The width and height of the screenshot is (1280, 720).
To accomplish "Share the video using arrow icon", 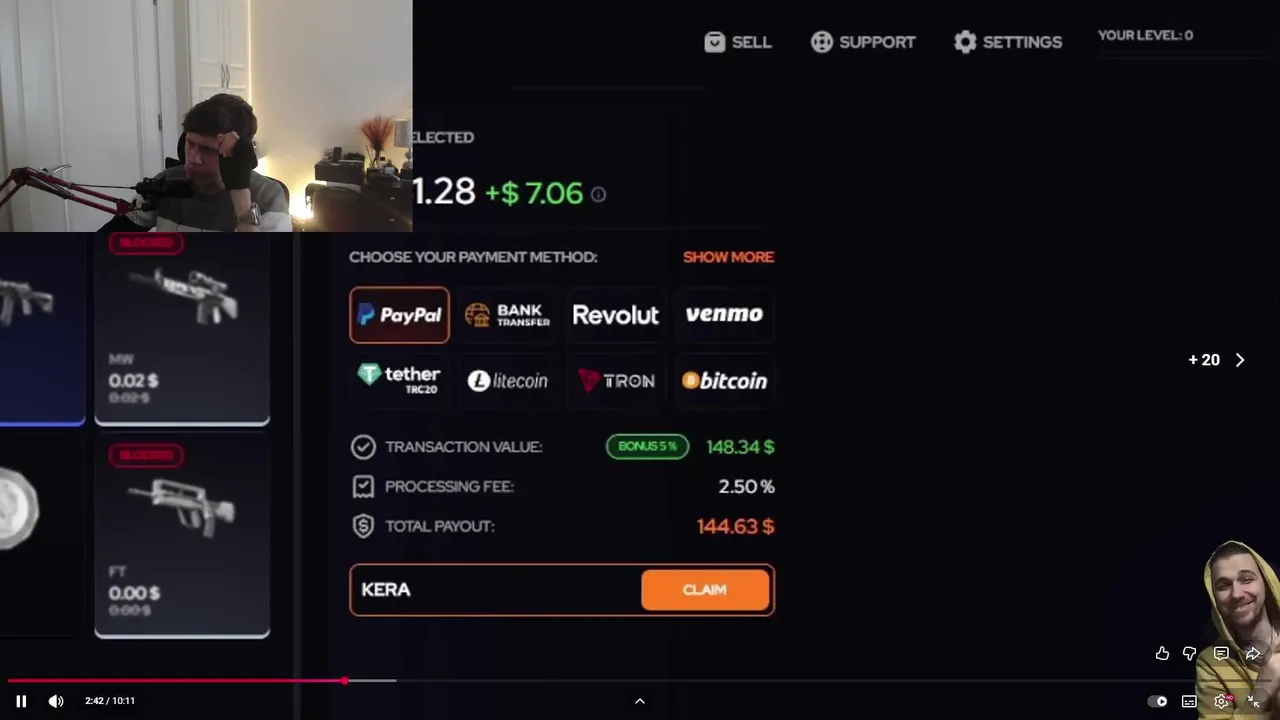I will pyautogui.click(x=1253, y=653).
